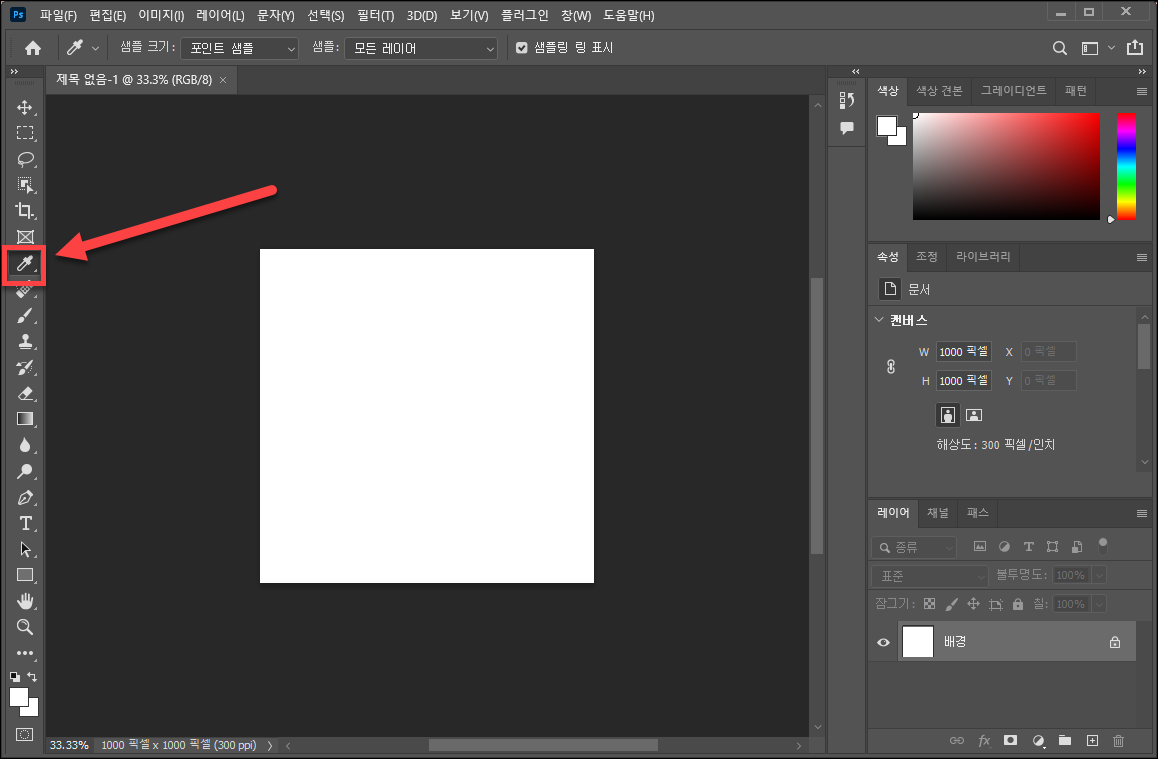Select the Eyedropper tool in toolbar
The width and height of the screenshot is (1158, 759).
point(25,264)
